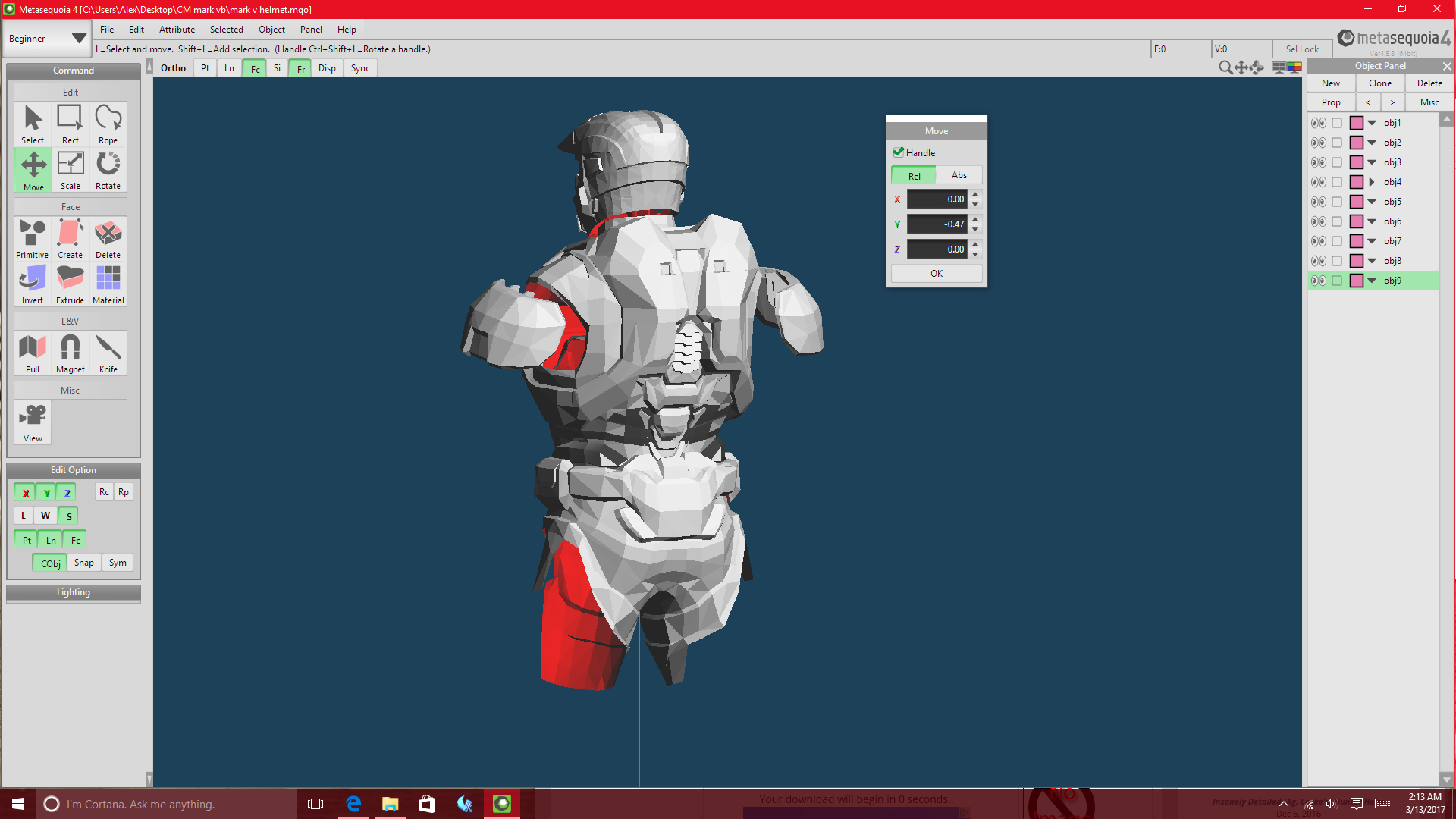Open the Help menu
The height and width of the screenshot is (819, 1456).
347,30
